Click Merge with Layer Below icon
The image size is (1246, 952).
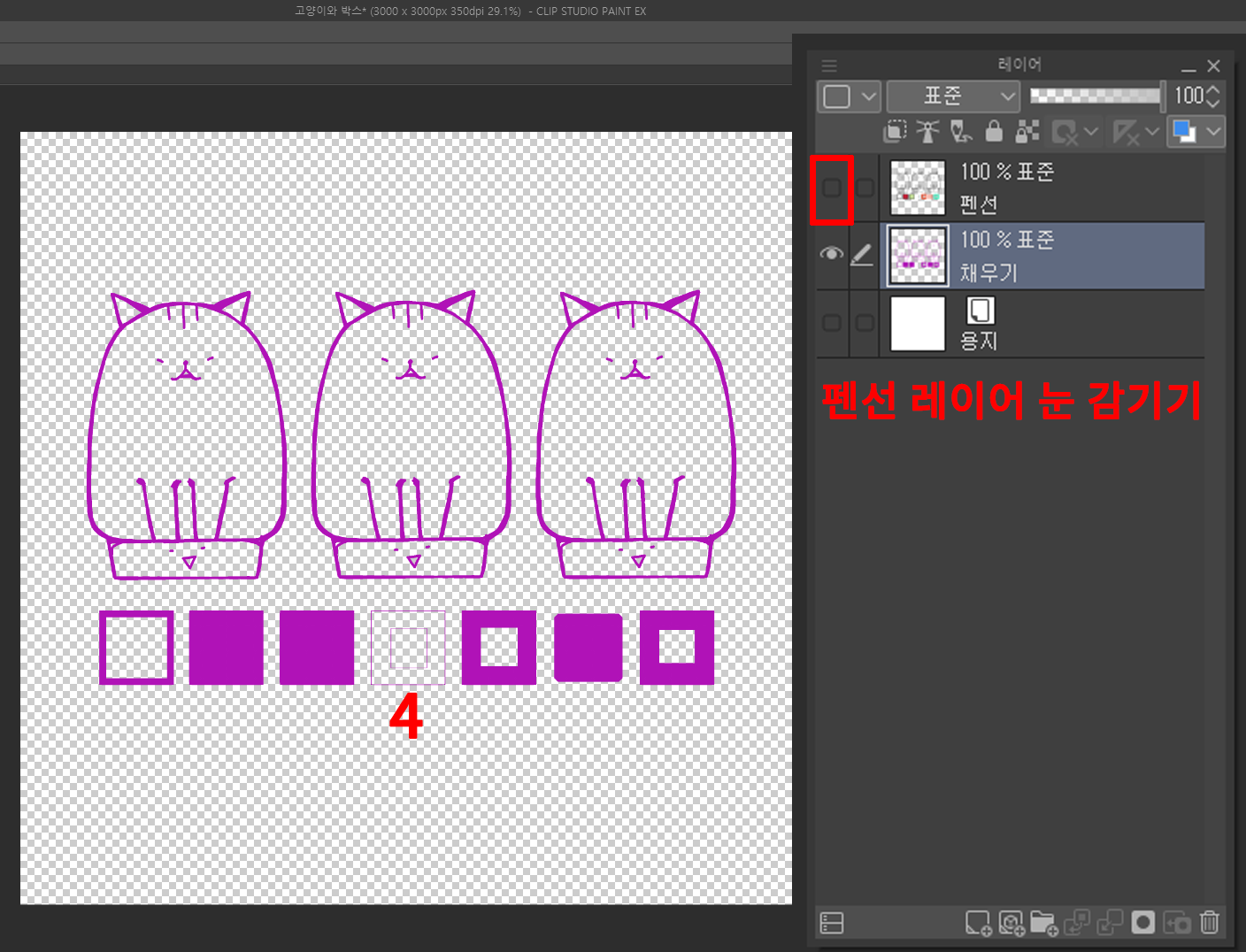(1110, 923)
